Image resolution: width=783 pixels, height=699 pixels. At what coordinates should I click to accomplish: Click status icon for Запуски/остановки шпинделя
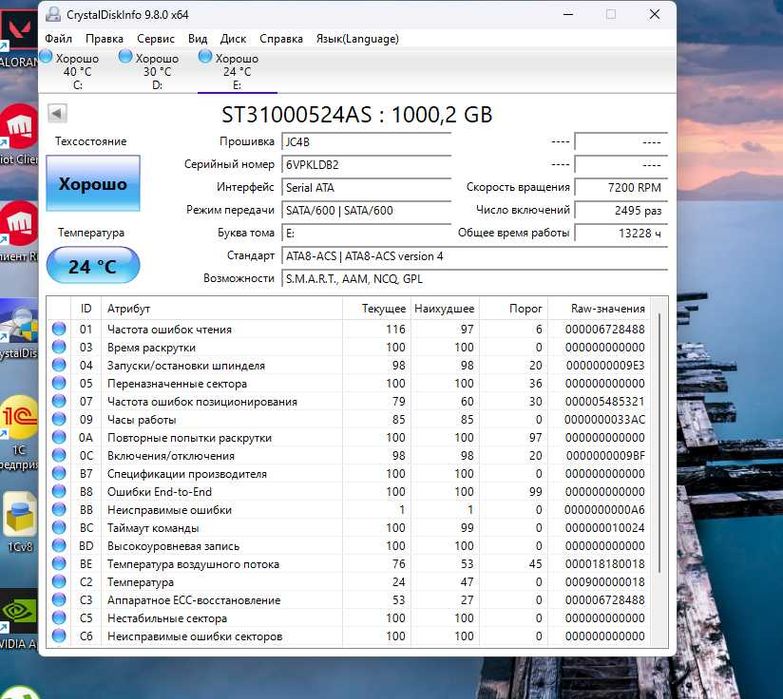point(59,365)
